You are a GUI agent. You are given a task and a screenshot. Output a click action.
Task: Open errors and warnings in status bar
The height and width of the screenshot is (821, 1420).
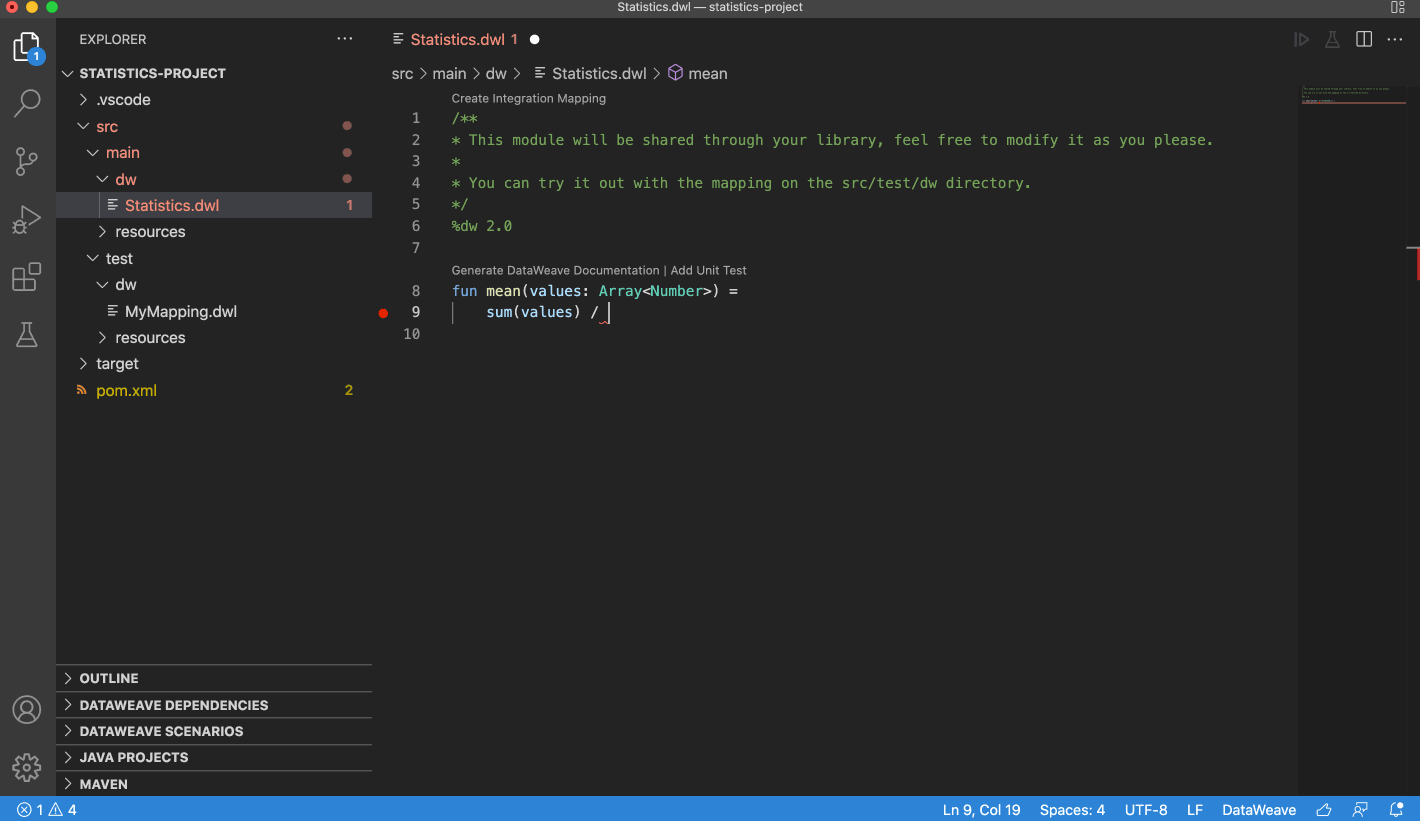point(47,810)
